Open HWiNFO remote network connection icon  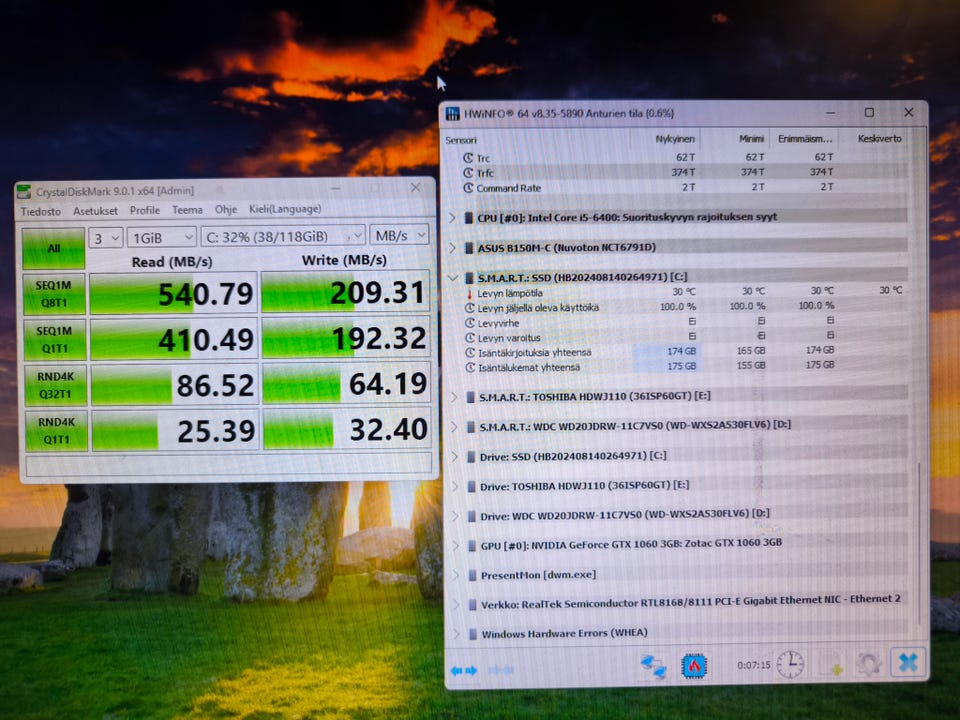click(653, 667)
